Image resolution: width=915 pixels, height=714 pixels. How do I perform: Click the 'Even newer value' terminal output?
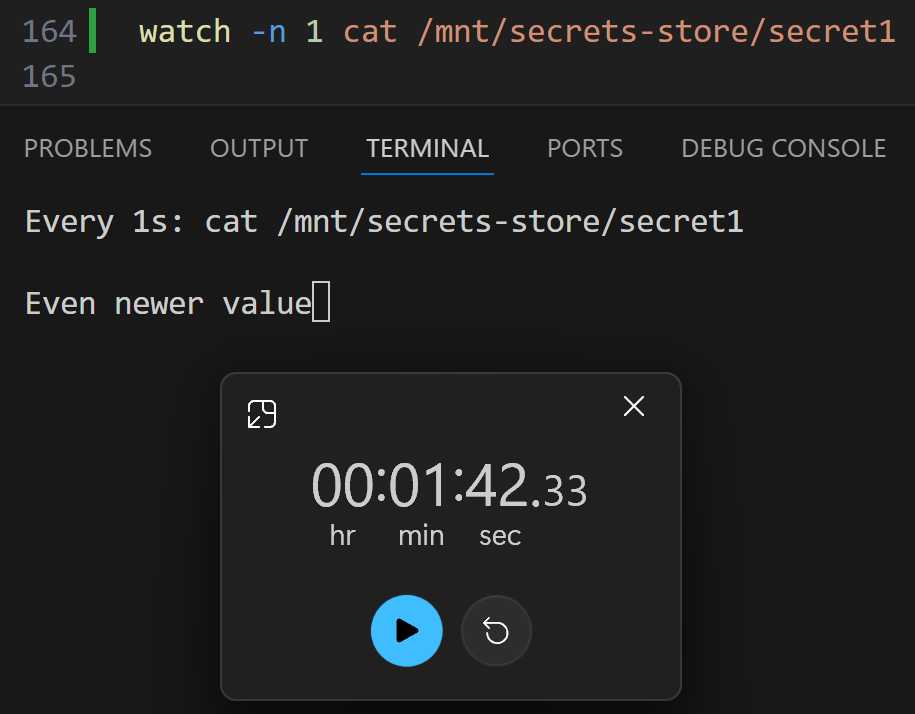(x=169, y=303)
